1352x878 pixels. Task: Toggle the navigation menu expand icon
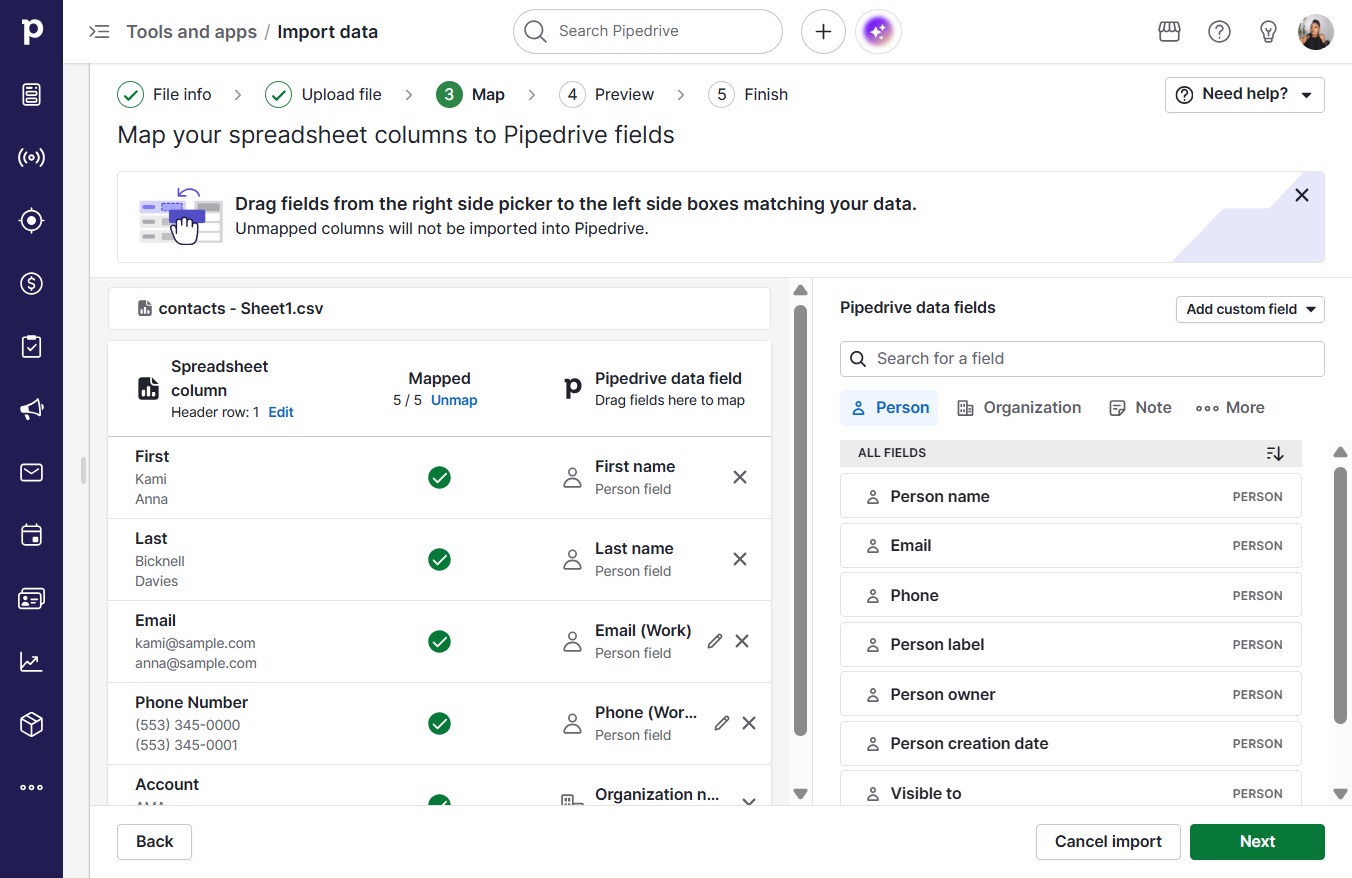99,31
